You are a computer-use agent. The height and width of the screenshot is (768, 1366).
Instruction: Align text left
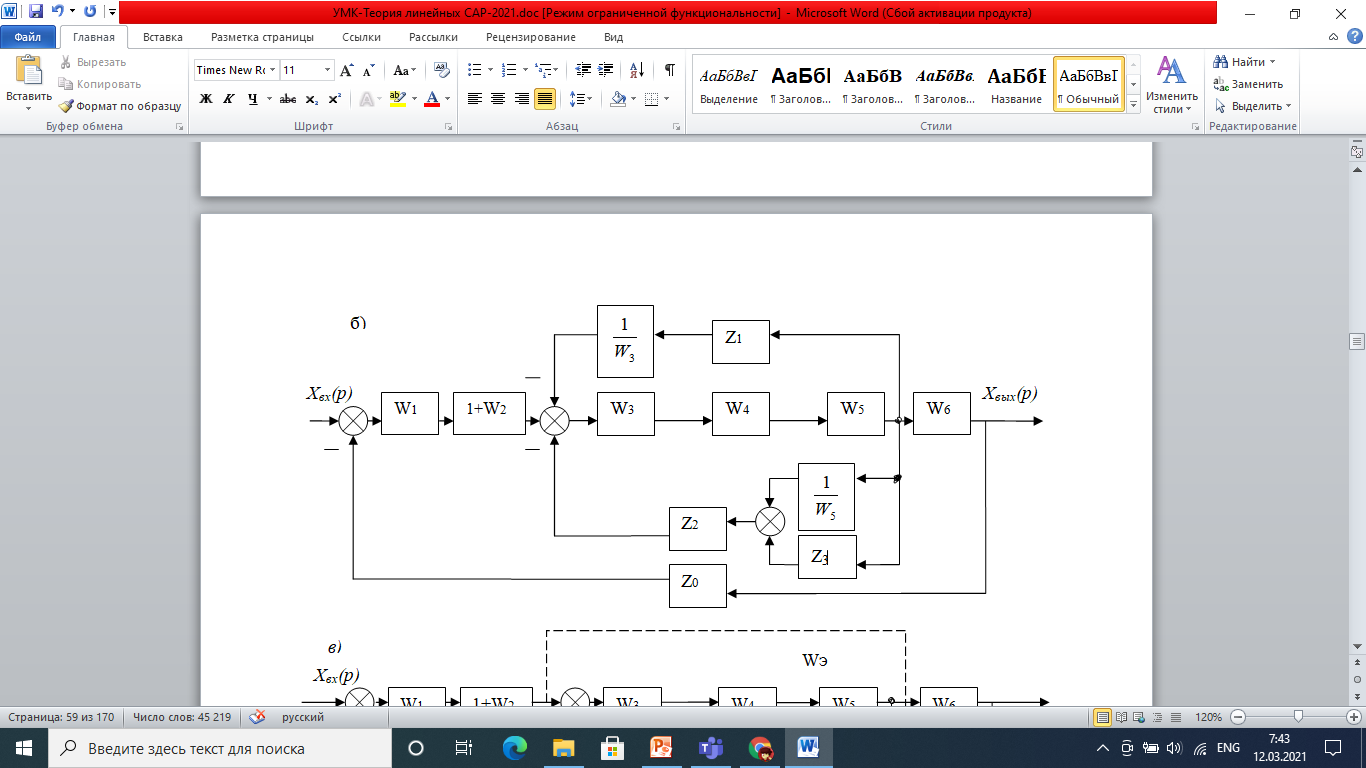[x=475, y=99]
